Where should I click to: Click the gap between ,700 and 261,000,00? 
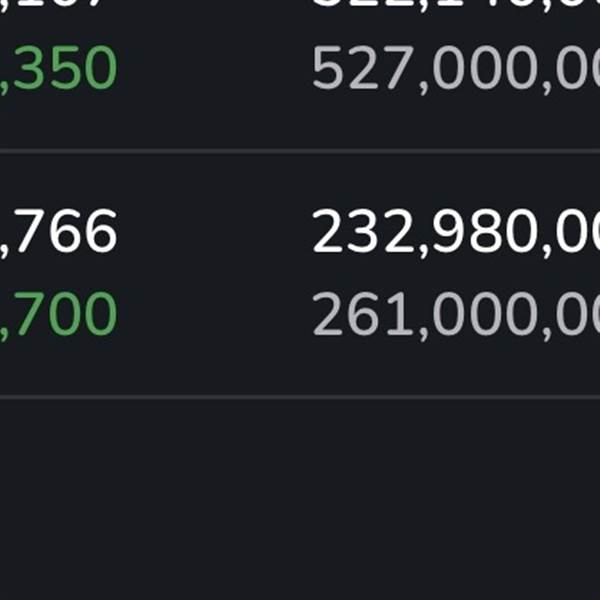click(215, 315)
